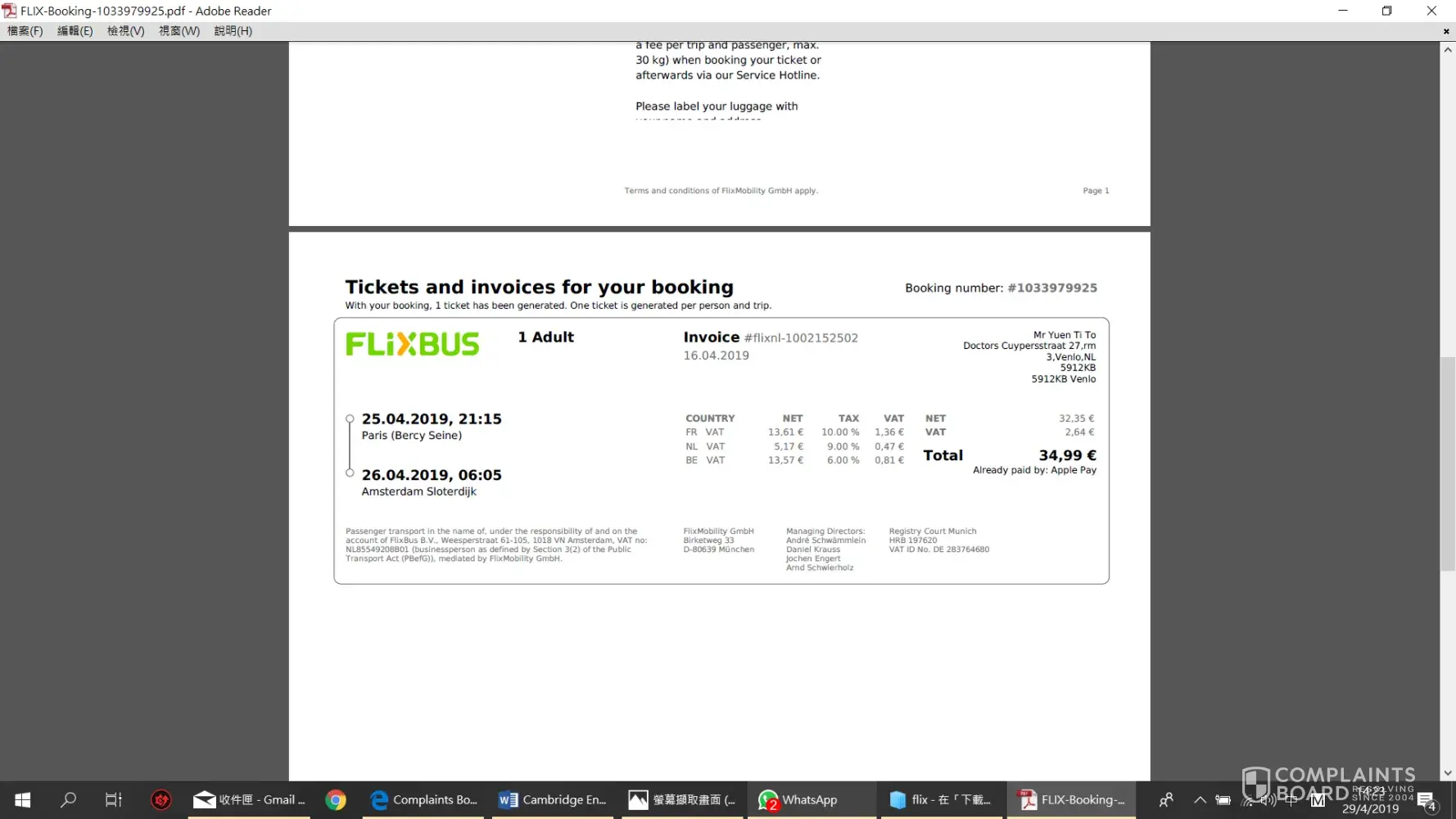Click the invoice date 16.04.2019

tap(717, 355)
